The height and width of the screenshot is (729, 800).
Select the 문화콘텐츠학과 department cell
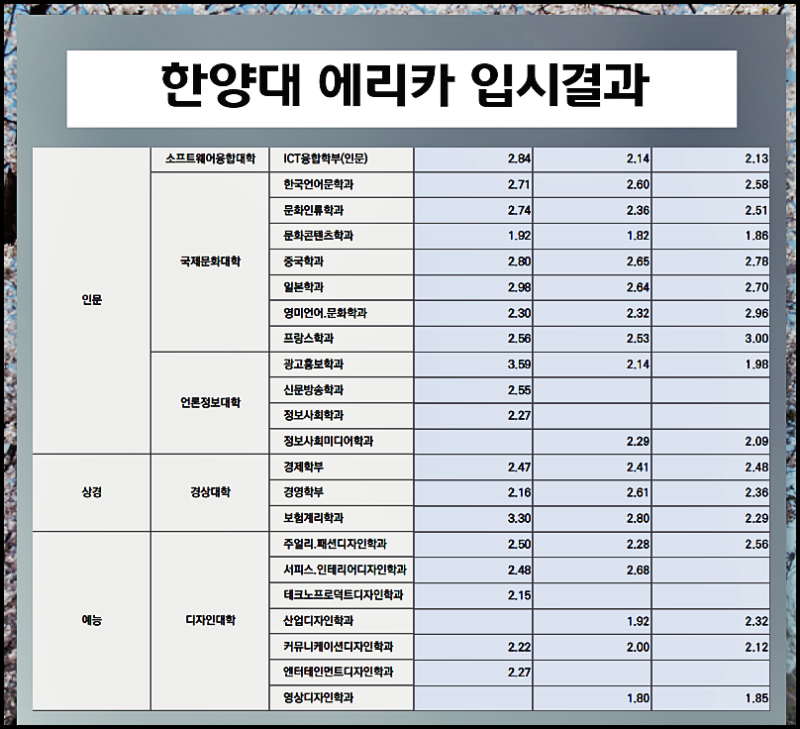tap(341, 236)
